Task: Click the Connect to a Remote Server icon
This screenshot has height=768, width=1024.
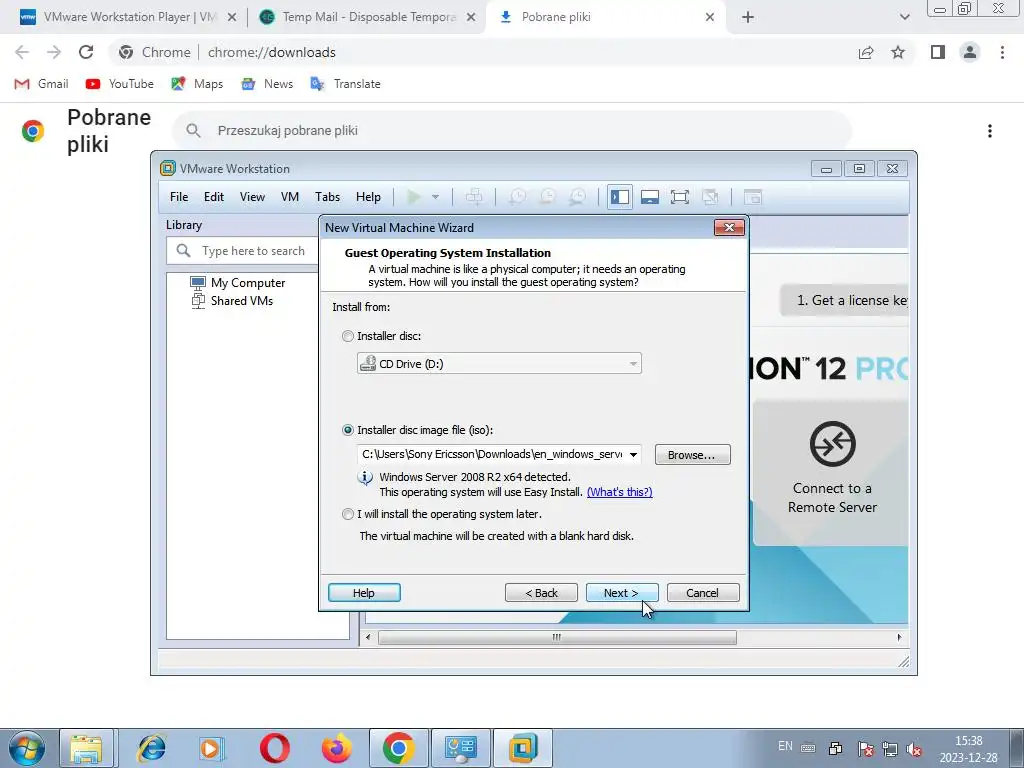Action: tap(833, 444)
